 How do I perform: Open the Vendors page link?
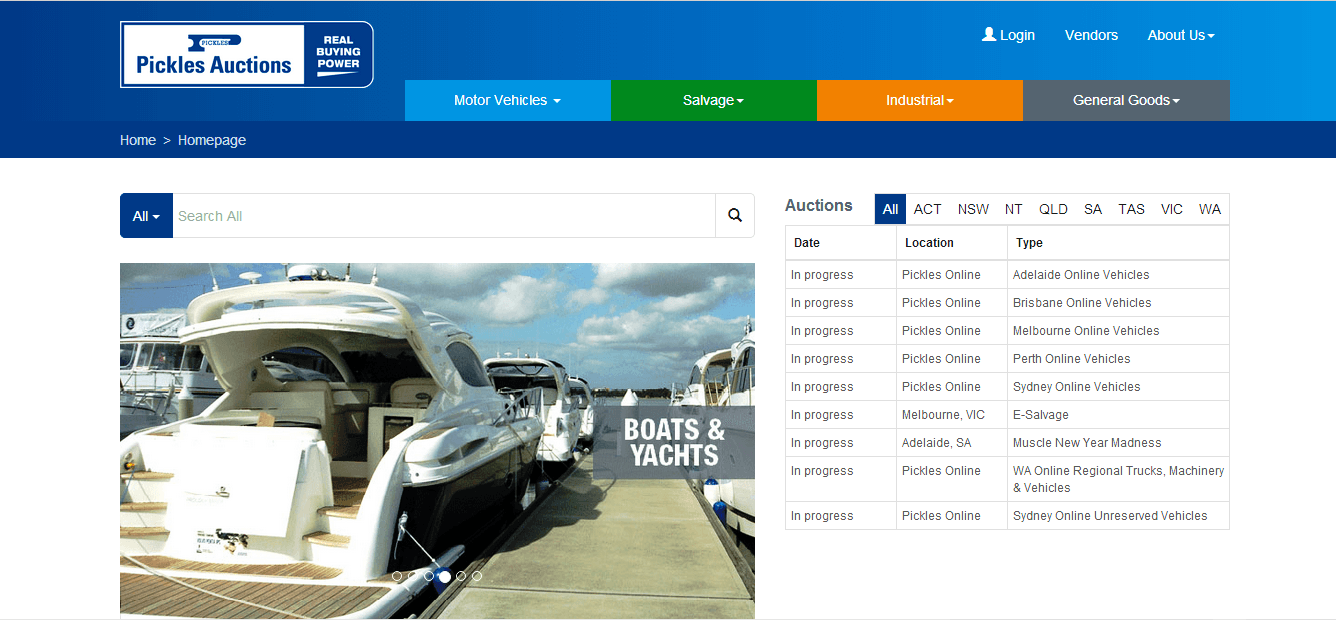1091,35
